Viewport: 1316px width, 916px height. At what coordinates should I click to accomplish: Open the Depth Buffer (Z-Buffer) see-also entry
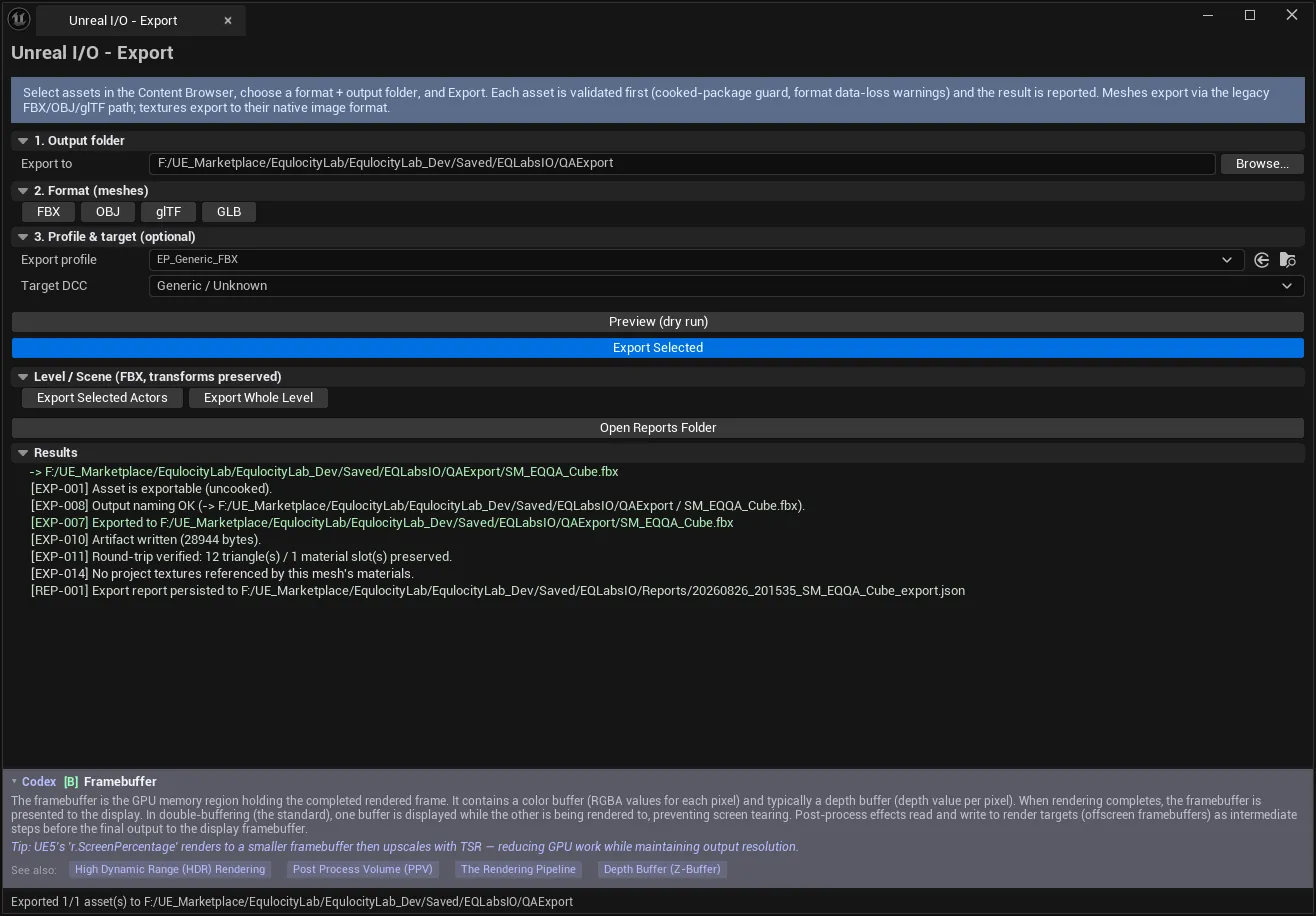(662, 870)
